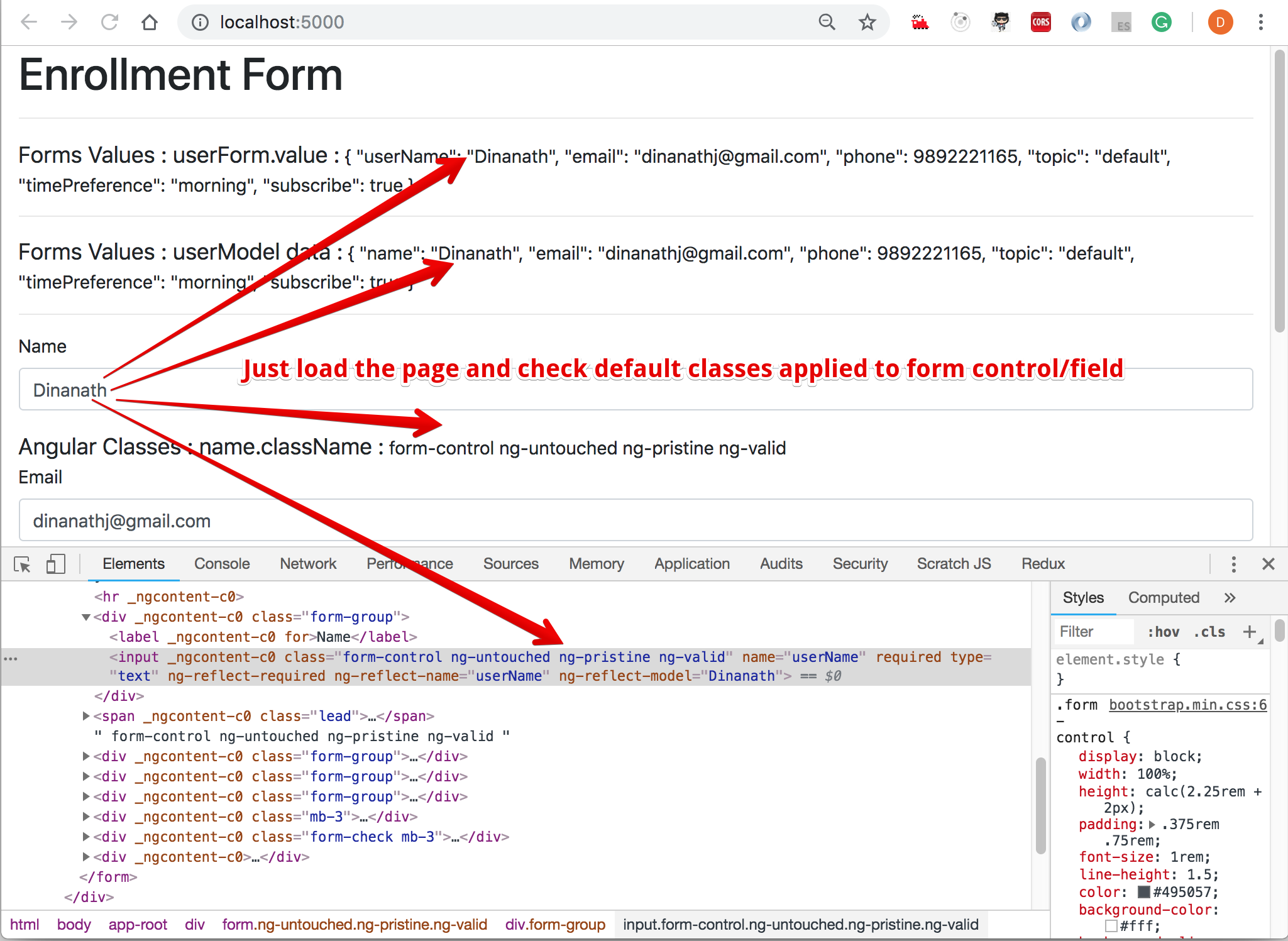Click the home page icon
This screenshot has width=1288, height=941.
click(150, 23)
